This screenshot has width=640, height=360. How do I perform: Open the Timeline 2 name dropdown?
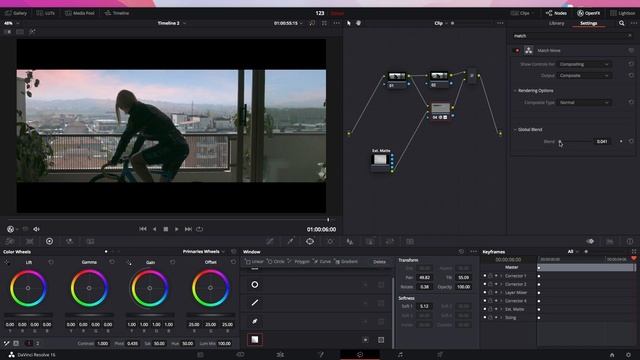[x=171, y=23]
